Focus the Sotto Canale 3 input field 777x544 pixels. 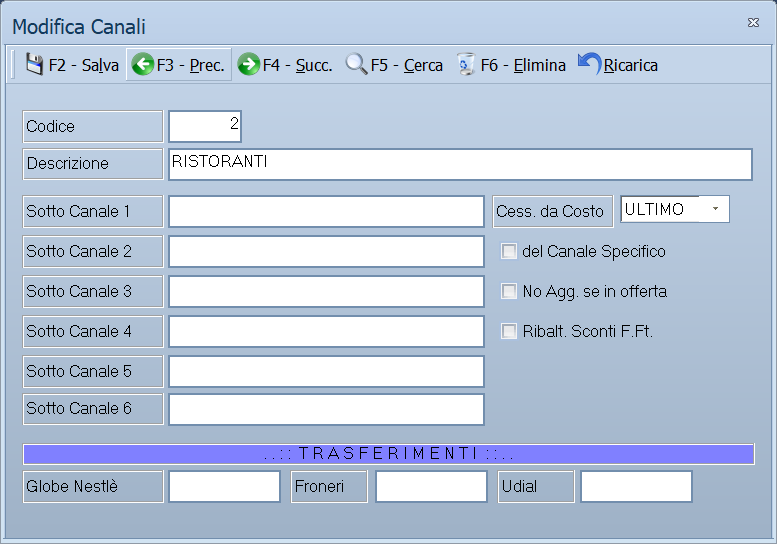point(326,291)
